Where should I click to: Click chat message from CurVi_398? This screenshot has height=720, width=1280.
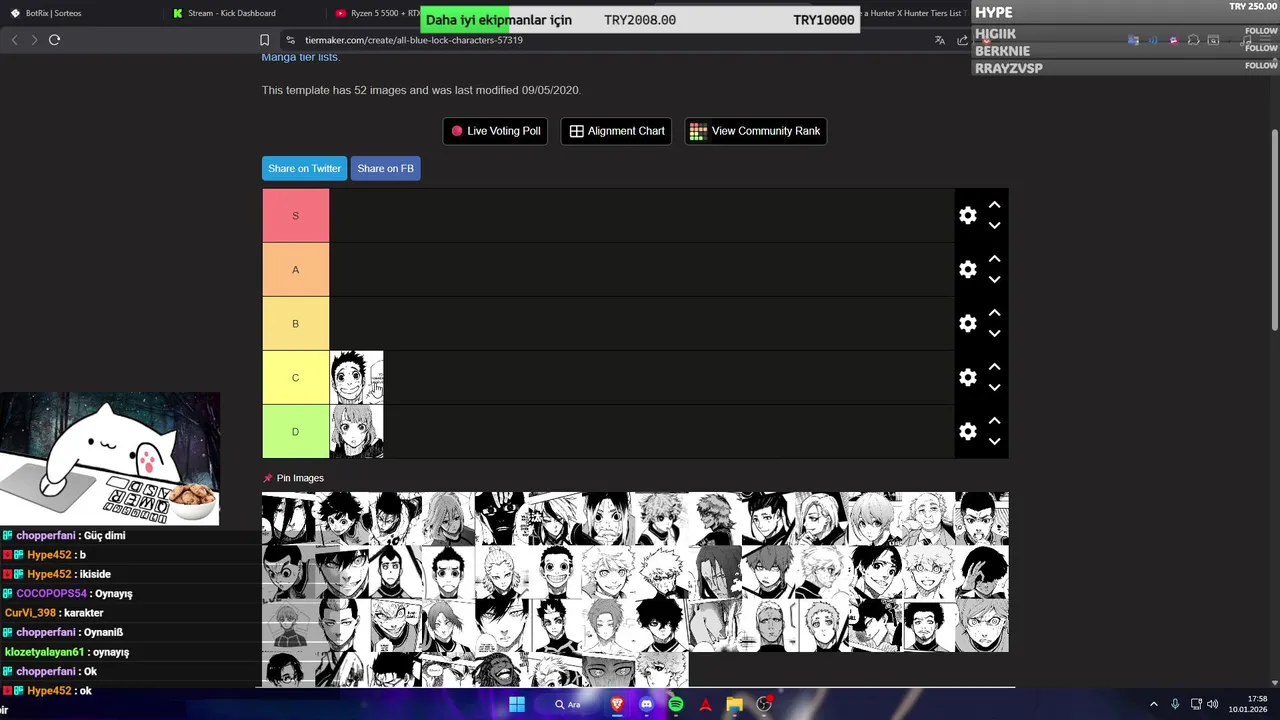pos(54,613)
